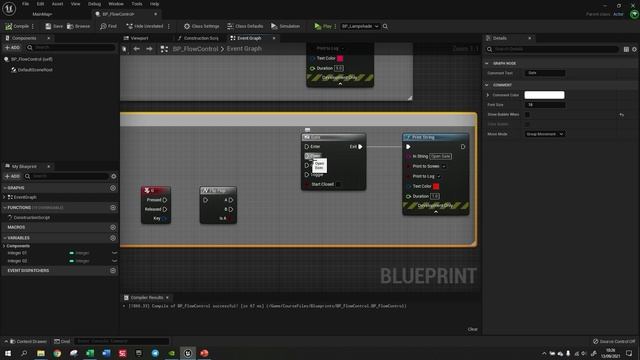Expand EventGraph tree item in My Blueprint
Viewport: 640px width, 360px height.
4,197
